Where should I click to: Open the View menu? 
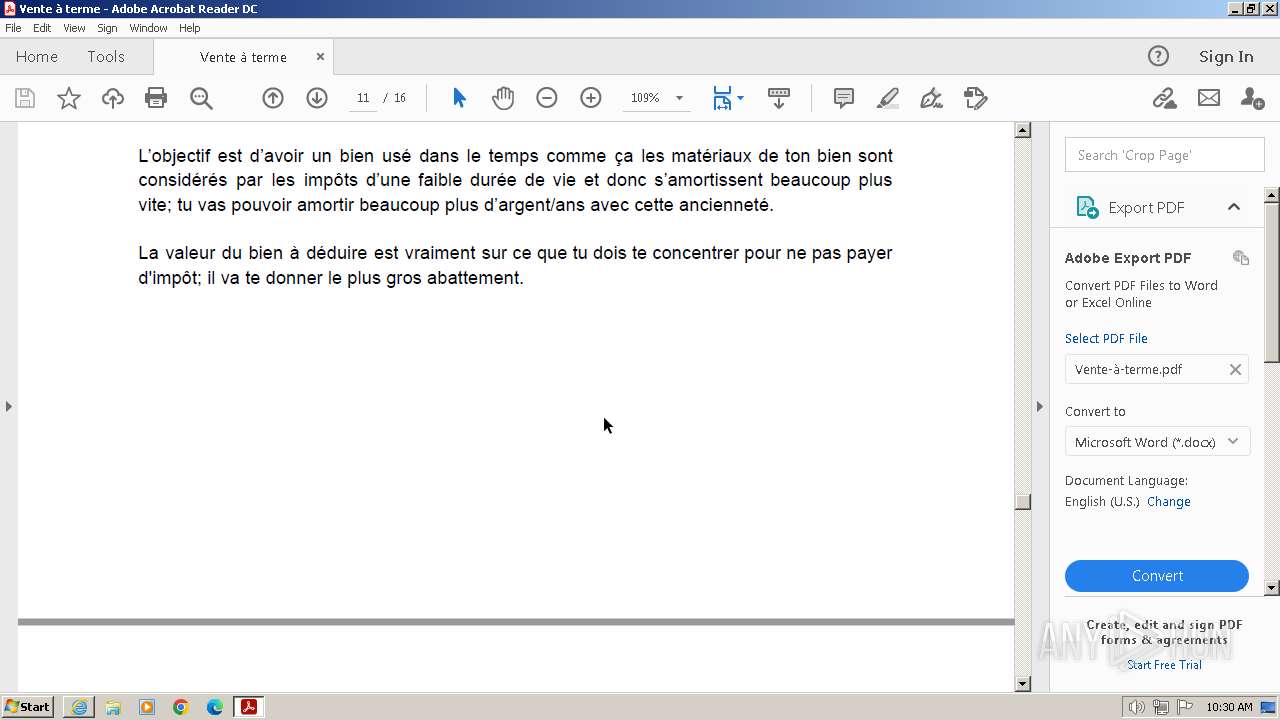click(74, 28)
